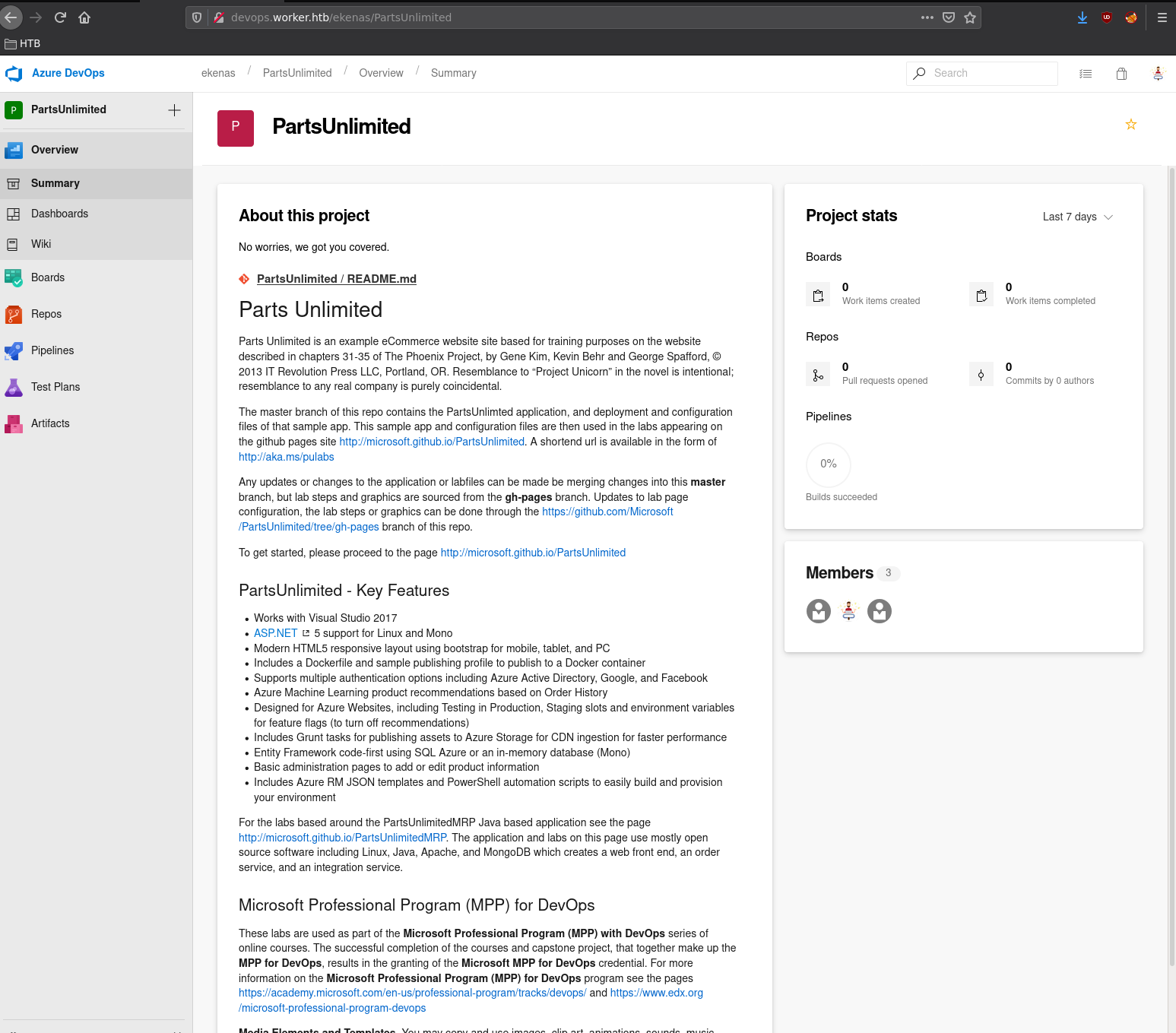Click the Commits by authors icon
This screenshot has height=1033, width=1176.
tap(981, 374)
